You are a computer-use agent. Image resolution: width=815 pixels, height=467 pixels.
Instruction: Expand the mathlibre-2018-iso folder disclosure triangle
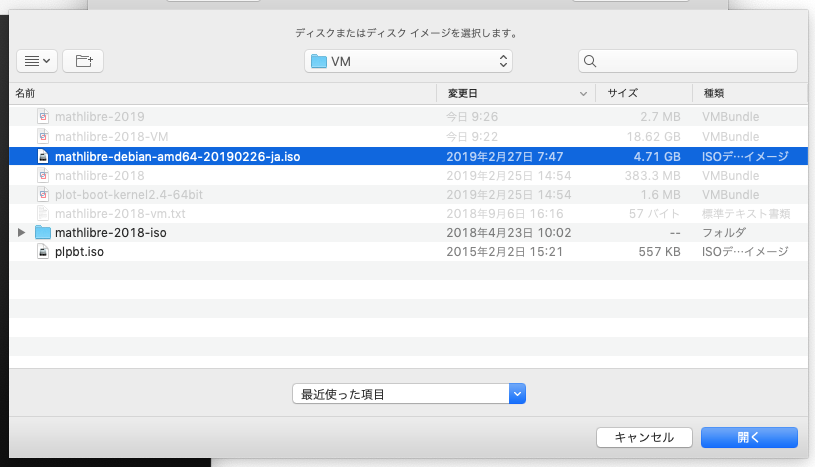point(22,233)
